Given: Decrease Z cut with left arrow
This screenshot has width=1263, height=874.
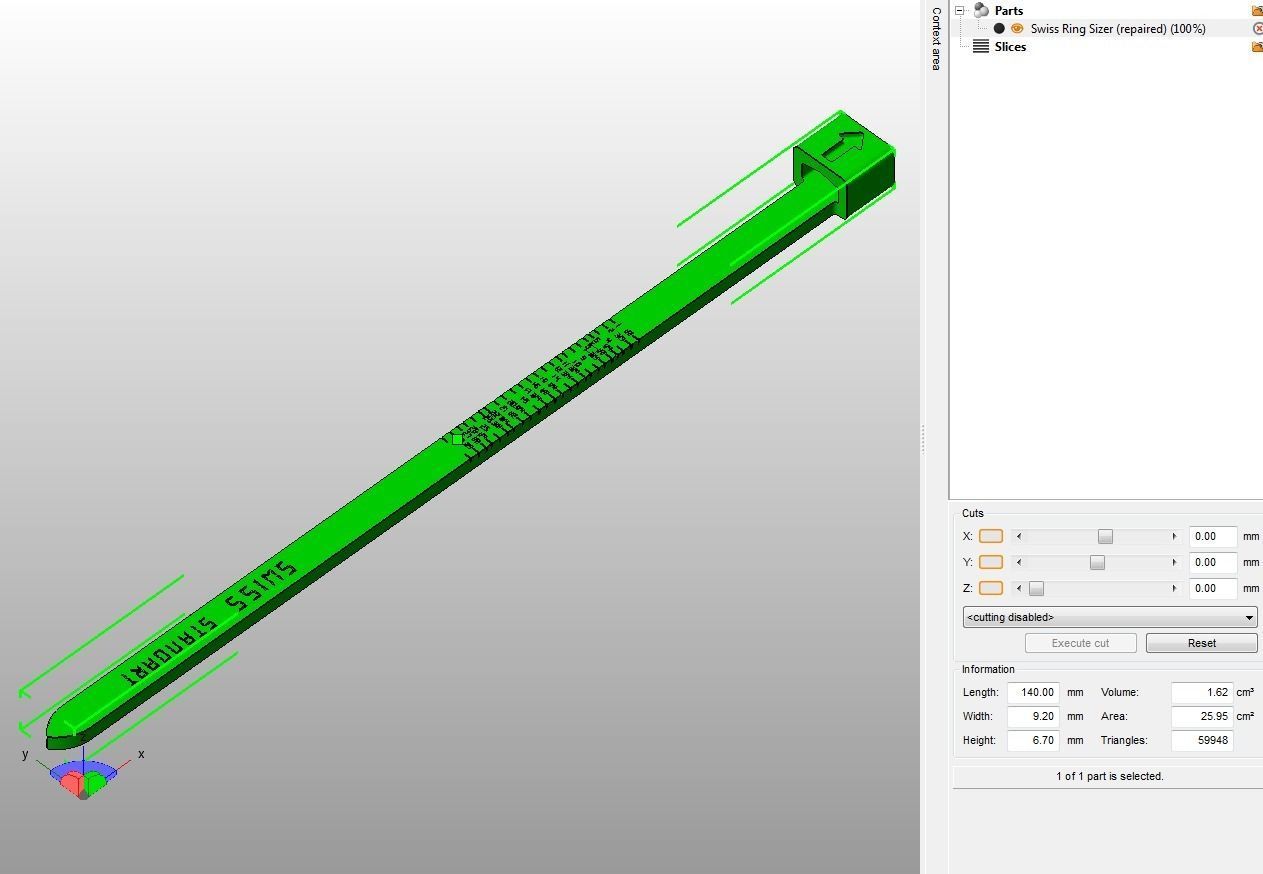Looking at the screenshot, I should pos(1018,588).
